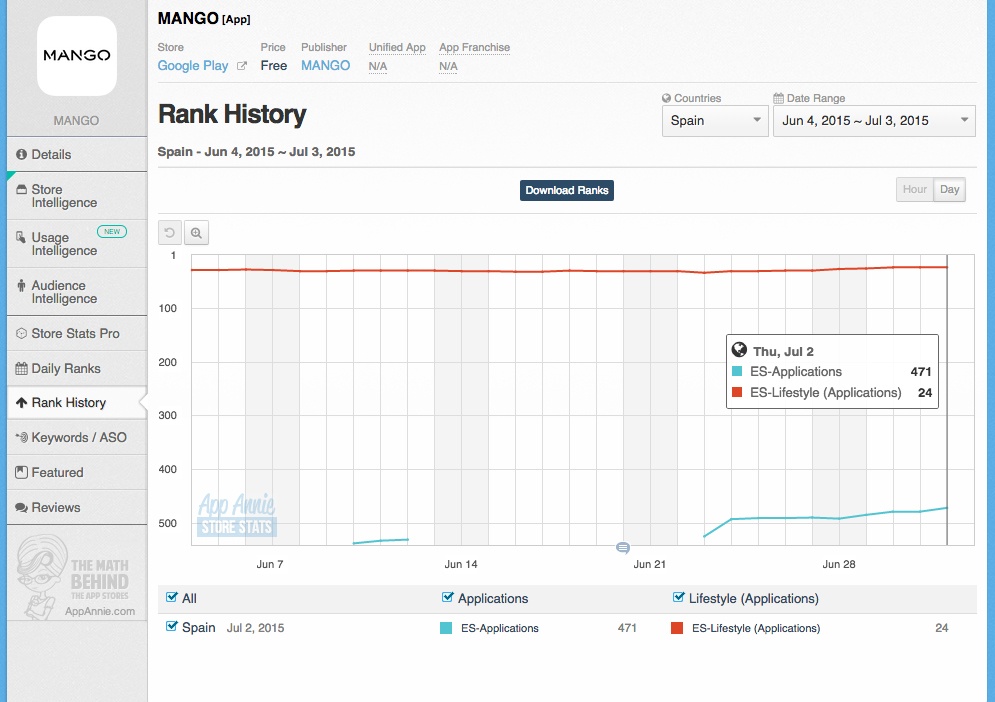Screen dimensions: 995x702
Task: Click the cyan ES-Applications legend swatch
Action: click(x=446, y=628)
